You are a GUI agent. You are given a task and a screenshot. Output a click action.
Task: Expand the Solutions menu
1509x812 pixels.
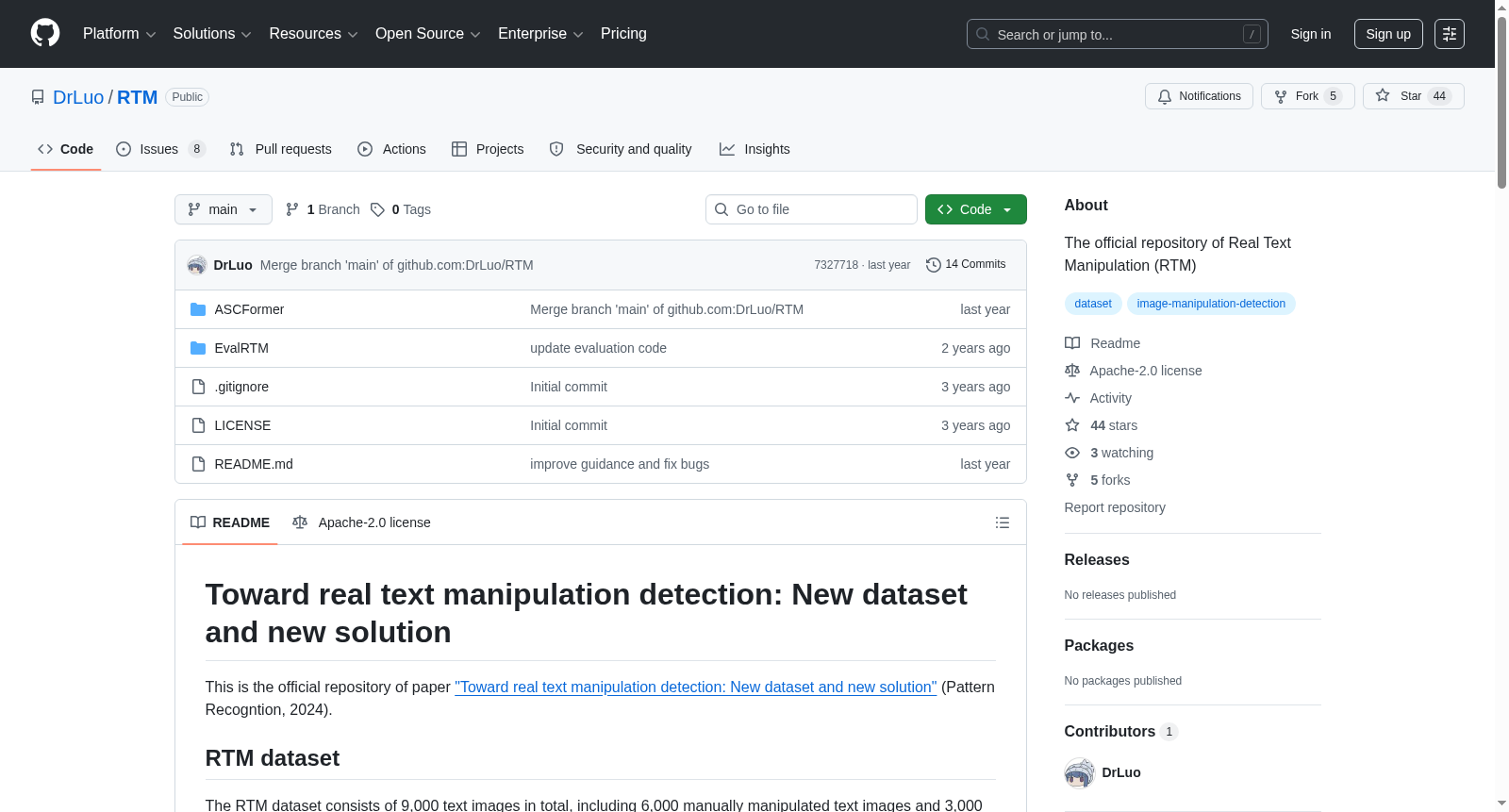pyautogui.click(x=212, y=34)
